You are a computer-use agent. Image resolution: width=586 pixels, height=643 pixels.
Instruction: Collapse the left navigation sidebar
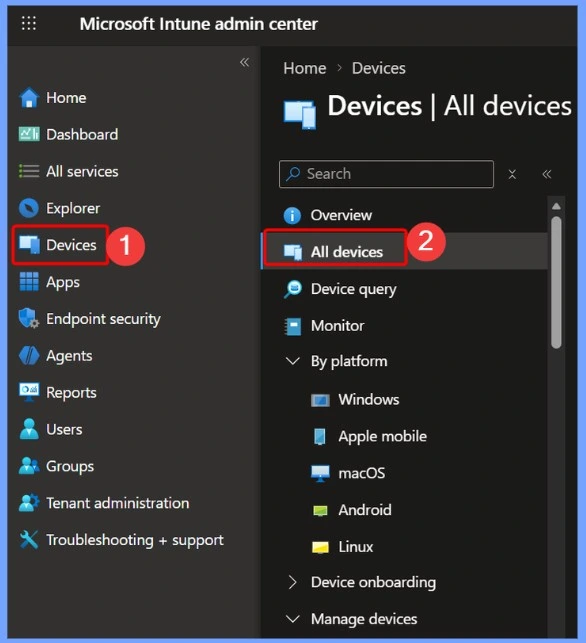[244, 62]
